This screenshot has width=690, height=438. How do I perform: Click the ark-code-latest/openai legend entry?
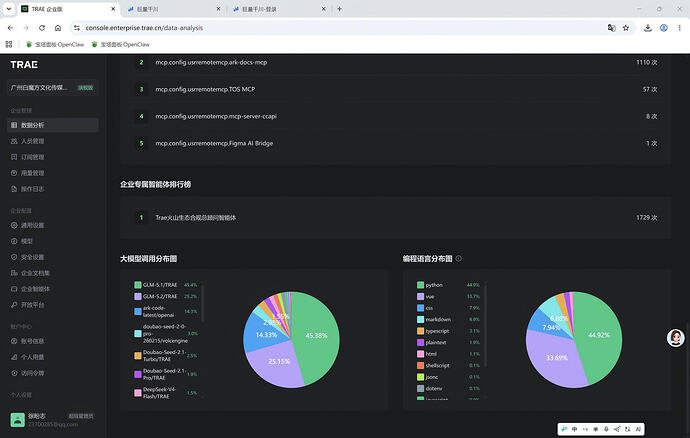coord(166,311)
